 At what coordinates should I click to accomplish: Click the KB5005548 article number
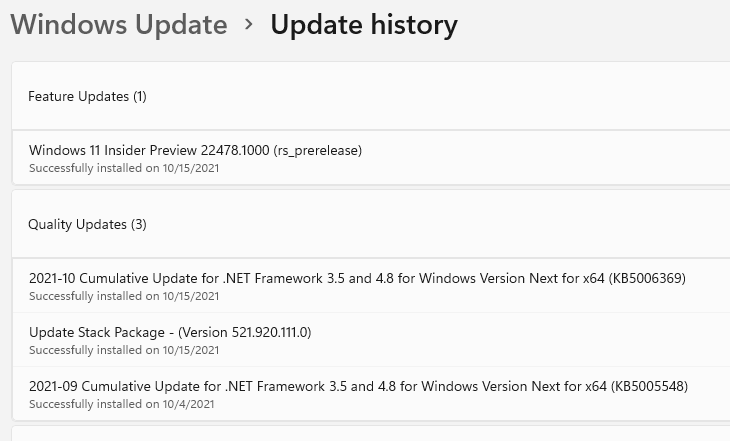click(649, 387)
